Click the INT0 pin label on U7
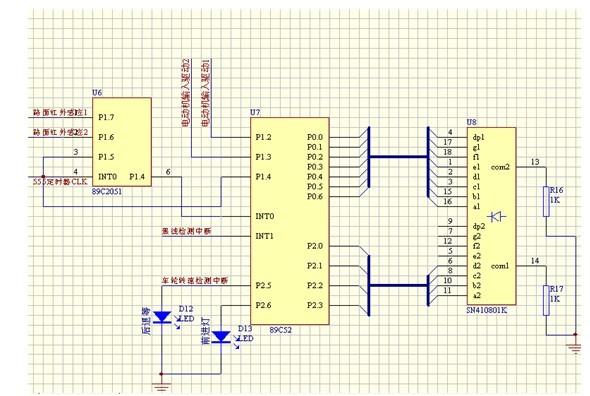Image resolution: width=590 pixels, height=396 pixels. [265, 216]
